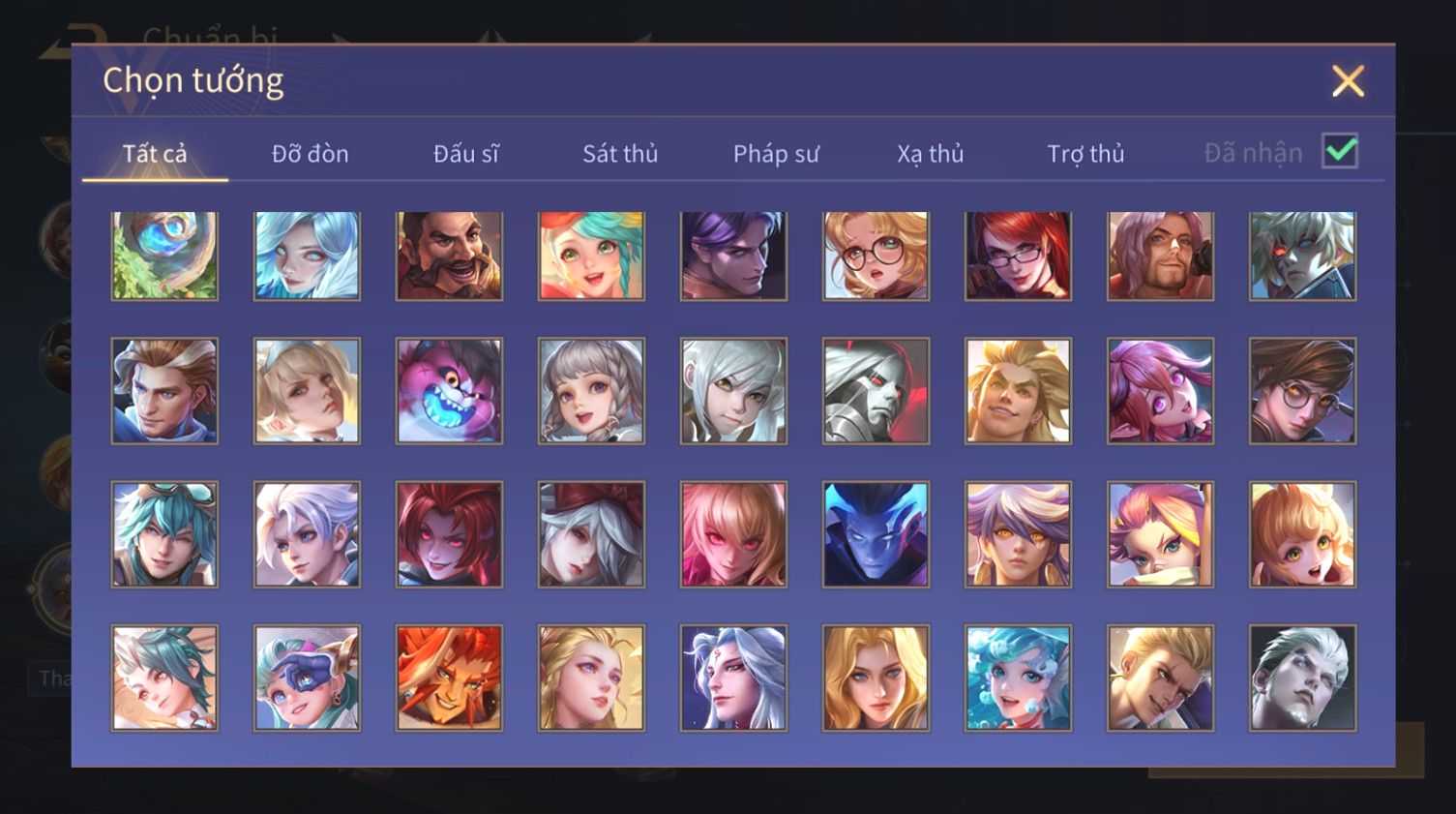Open the Đấu sĩ tab
Image resolution: width=1456 pixels, height=814 pixels.
pyautogui.click(x=465, y=154)
